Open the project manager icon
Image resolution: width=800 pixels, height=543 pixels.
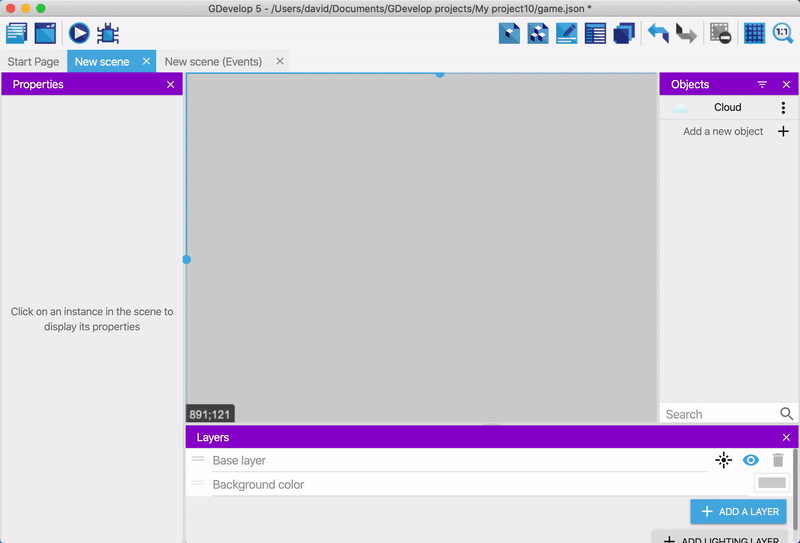[16, 33]
